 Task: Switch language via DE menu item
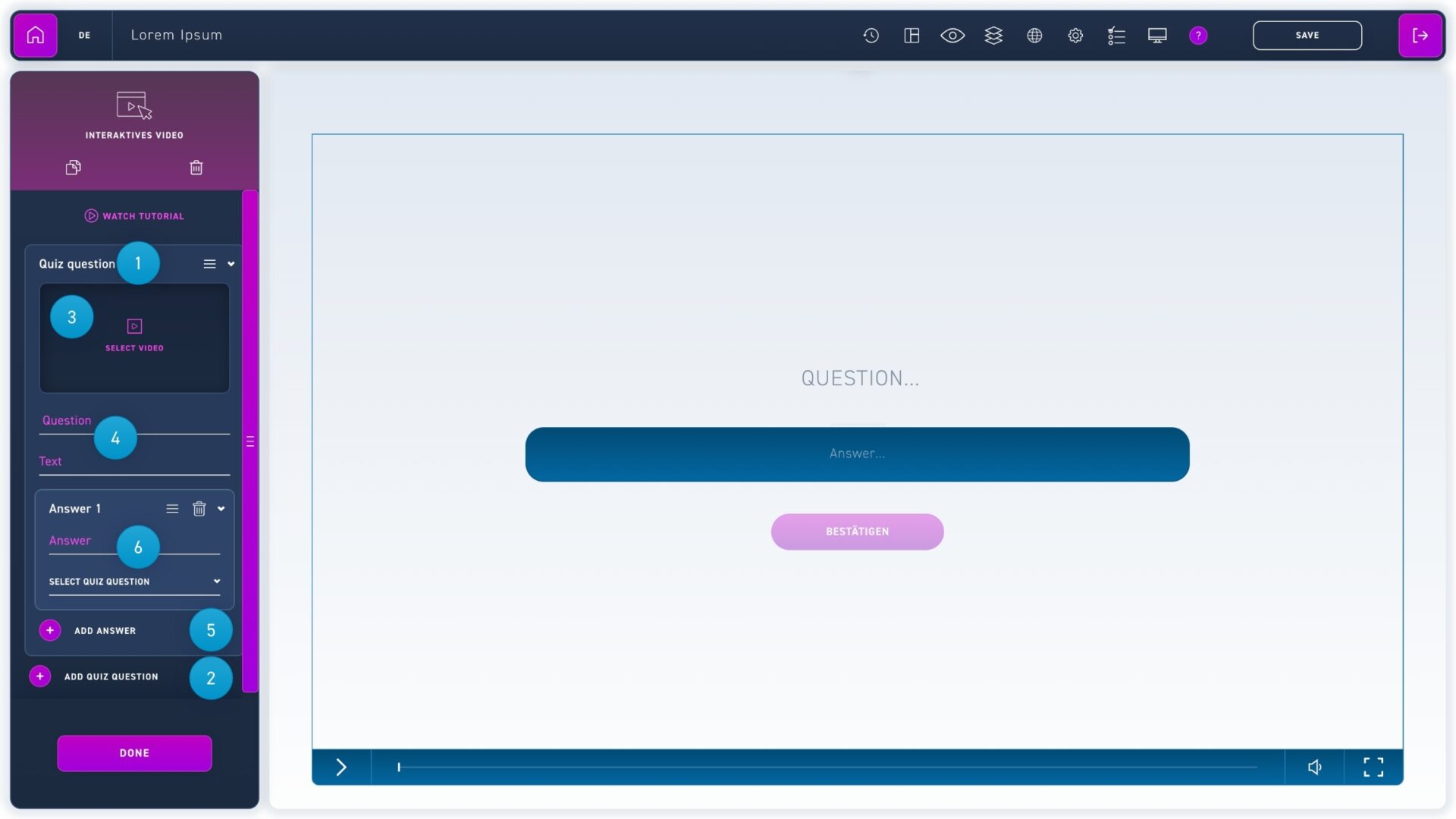[x=84, y=35]
